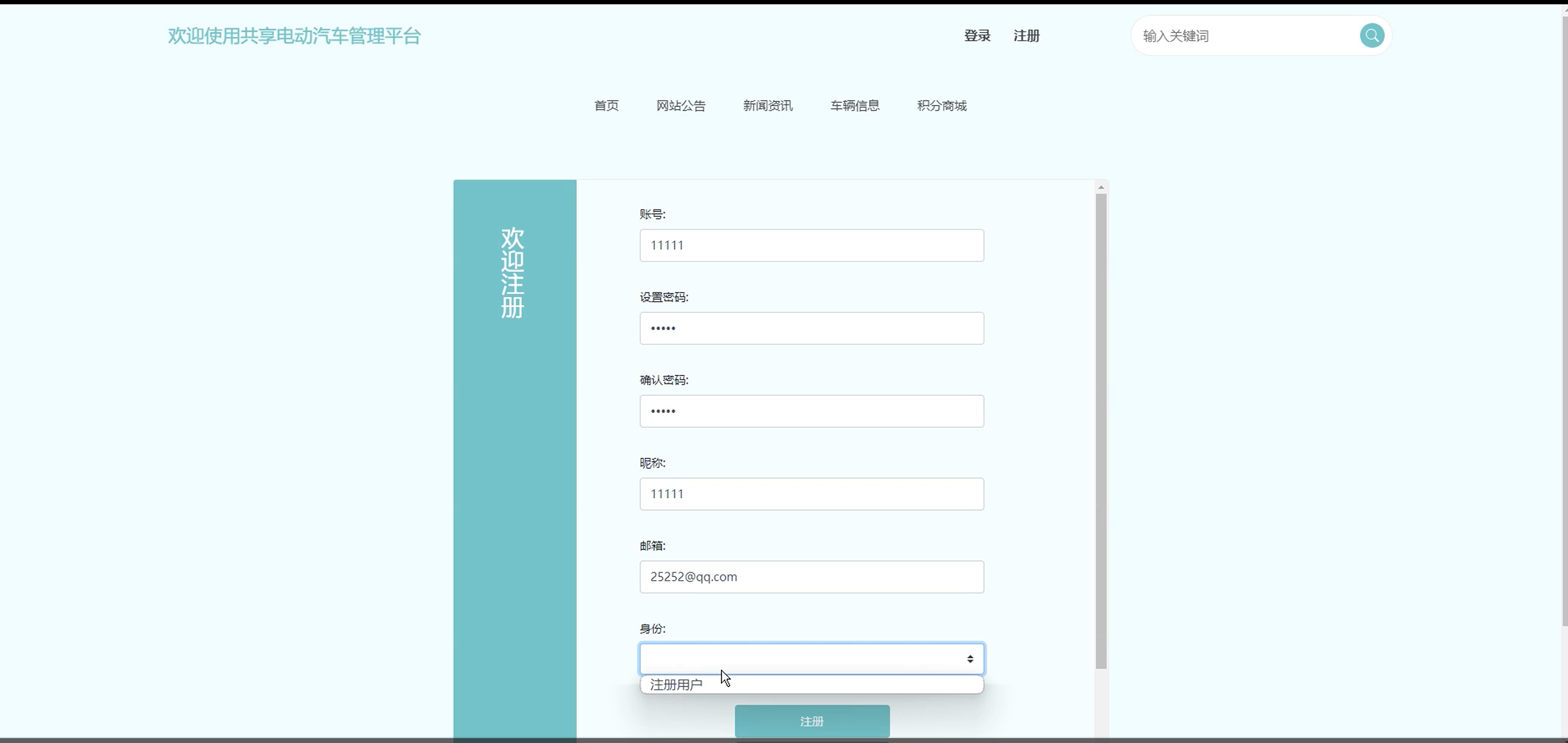
Task: Click the form panel scroll-up arrow
Action: pos(1101,187)
